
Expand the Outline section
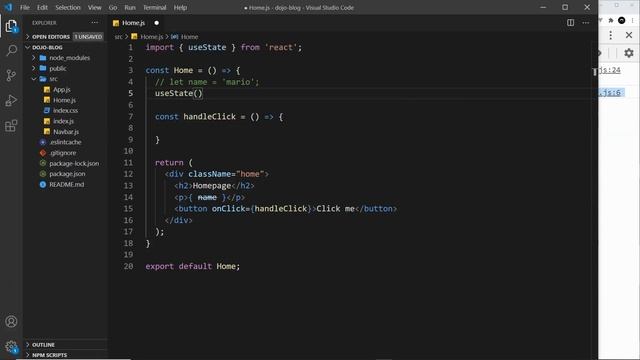(x=40, y=345)
